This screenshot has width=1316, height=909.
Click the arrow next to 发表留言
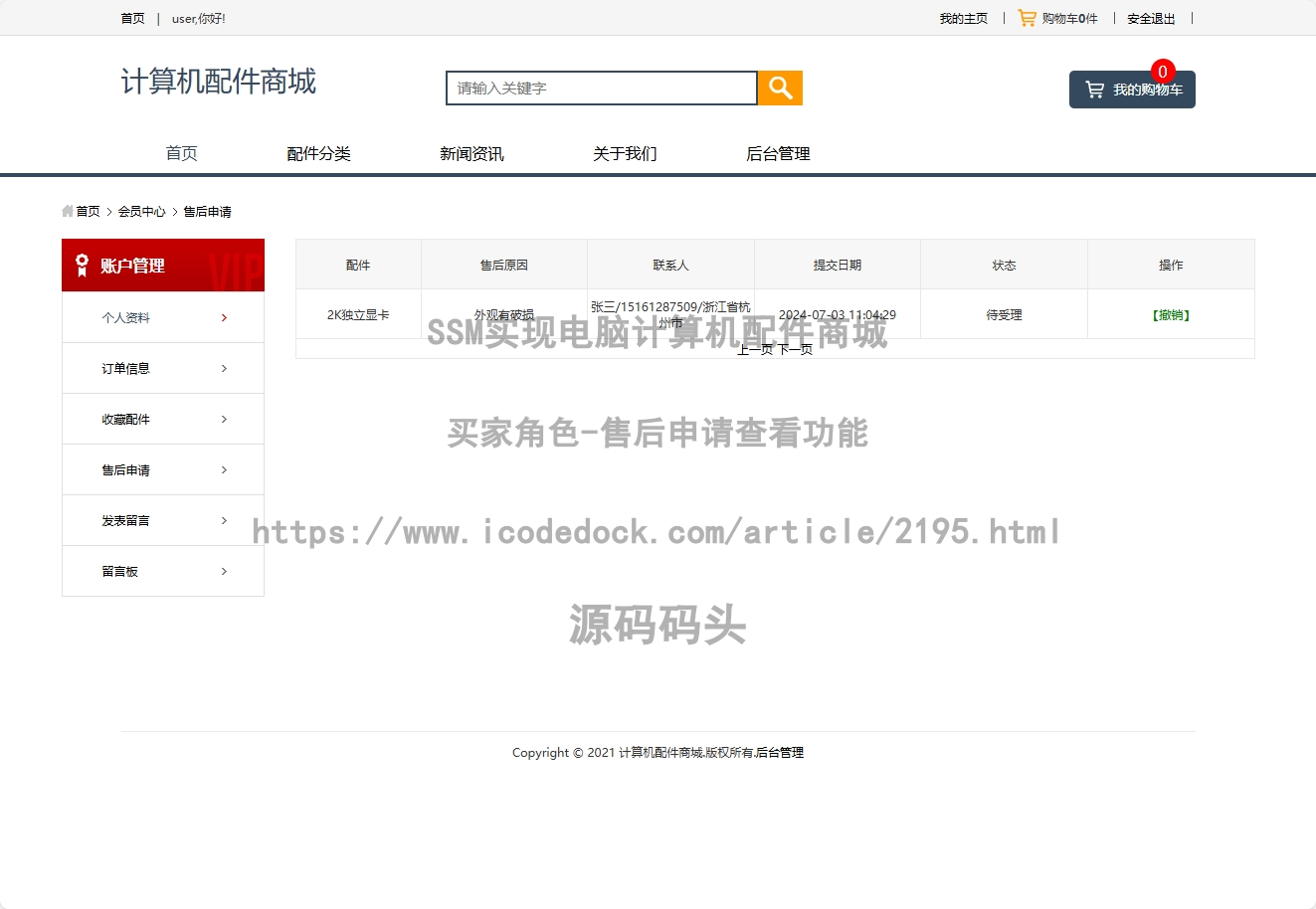(x=224, y=520)
